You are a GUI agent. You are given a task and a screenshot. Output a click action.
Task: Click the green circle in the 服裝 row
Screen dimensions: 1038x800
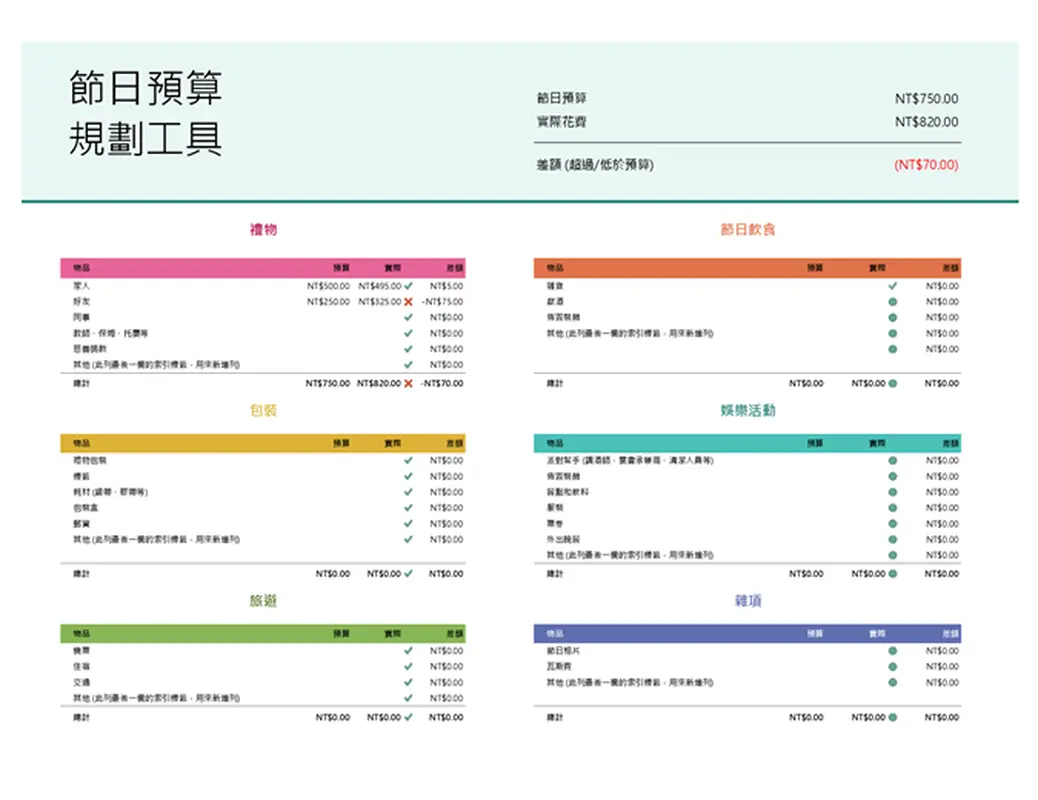(893, 508)
